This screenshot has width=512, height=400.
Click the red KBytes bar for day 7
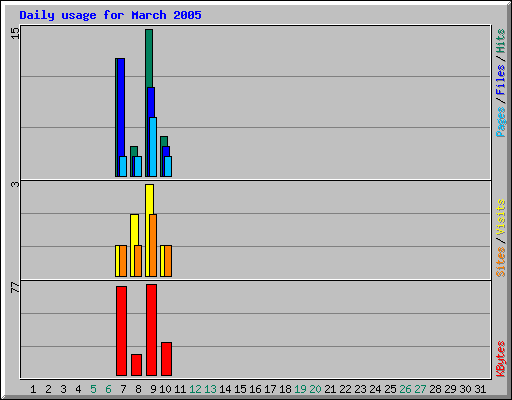pyautogui.click(x=121, y=331)
